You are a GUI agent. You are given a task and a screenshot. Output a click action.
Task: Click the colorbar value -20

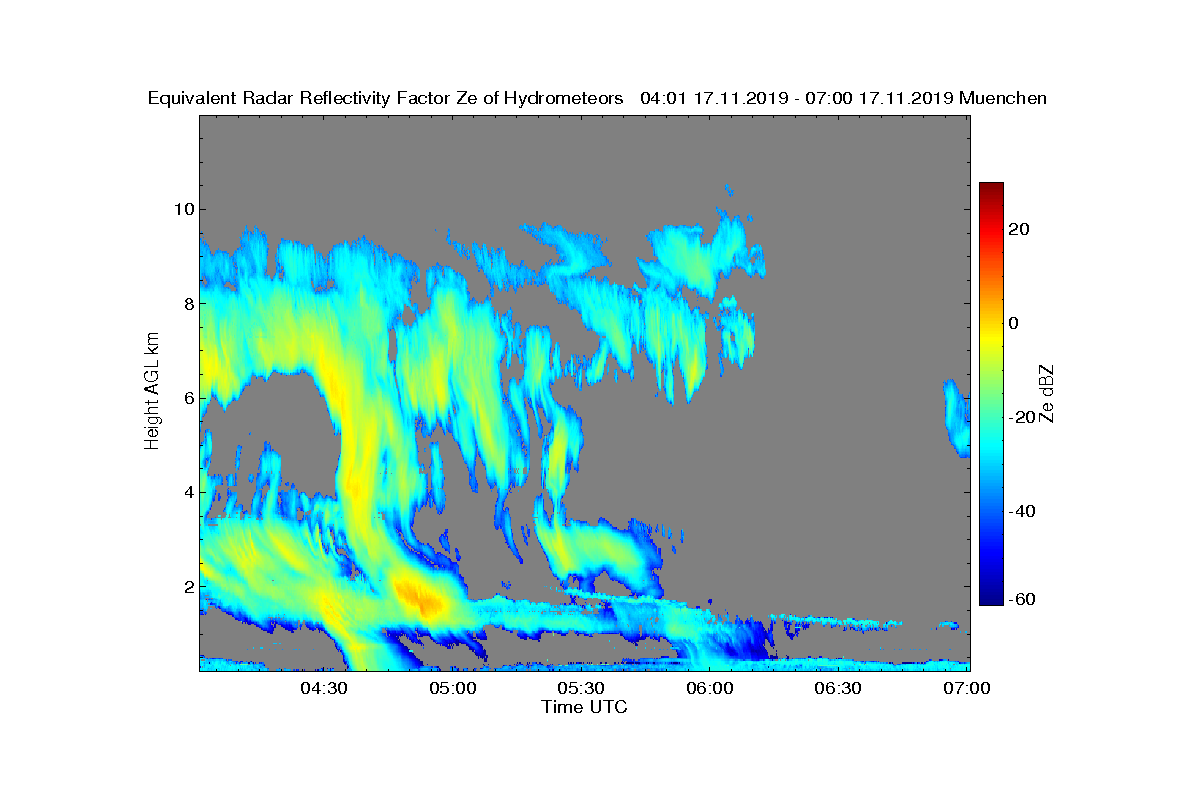[1020, 417]
